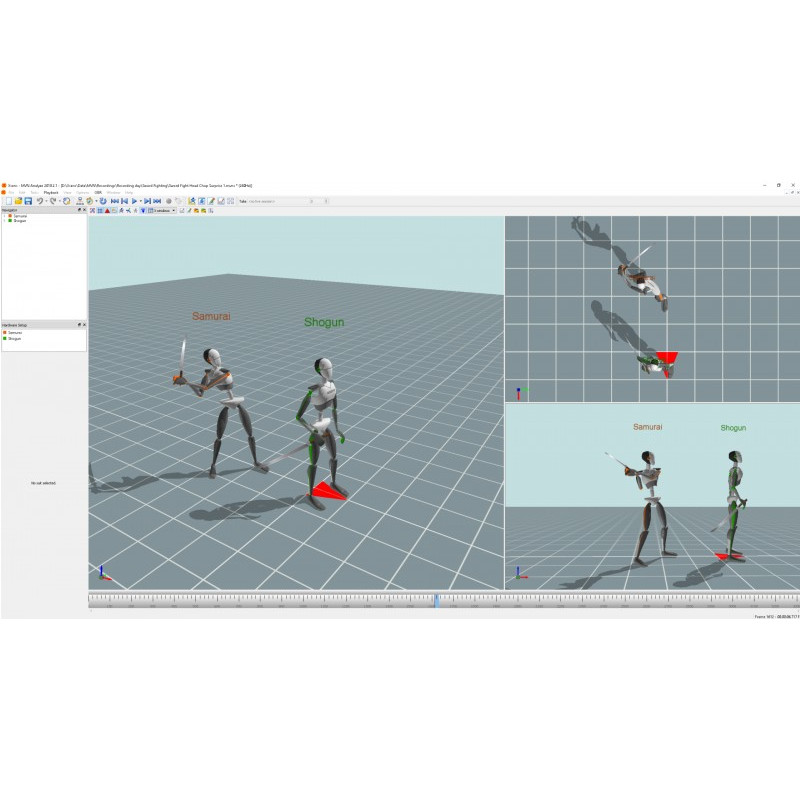Click the New file icon
Image resolution: width=800 pixels, height=800 pixels.
tap(7, 201)
